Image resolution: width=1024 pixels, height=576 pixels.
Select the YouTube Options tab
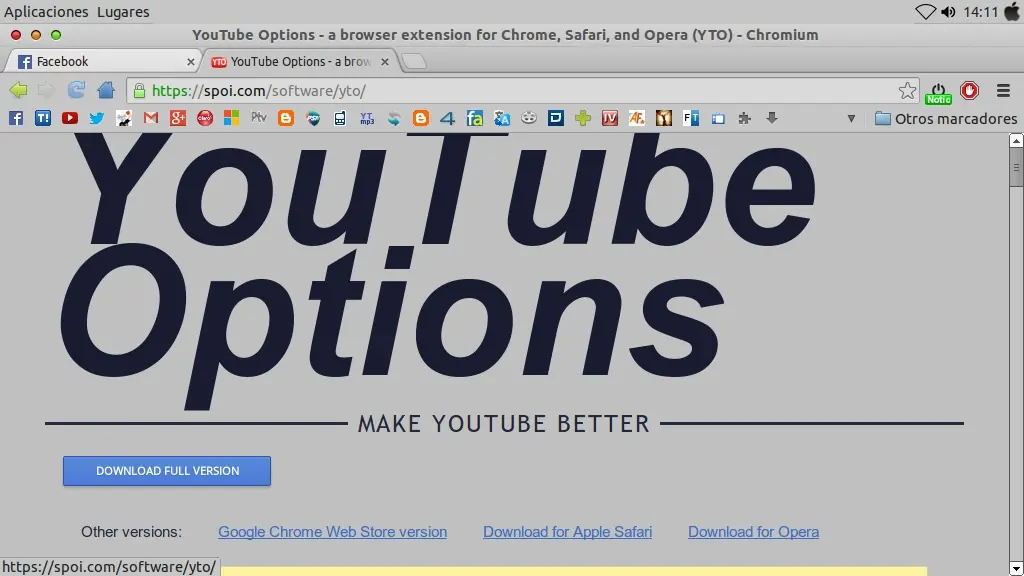(298, 61)
